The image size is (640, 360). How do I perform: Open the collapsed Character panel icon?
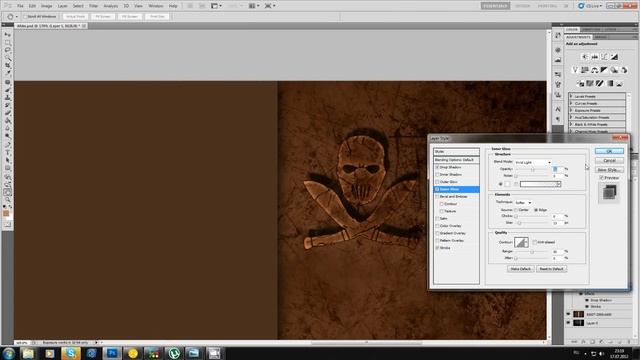(558, 109)
